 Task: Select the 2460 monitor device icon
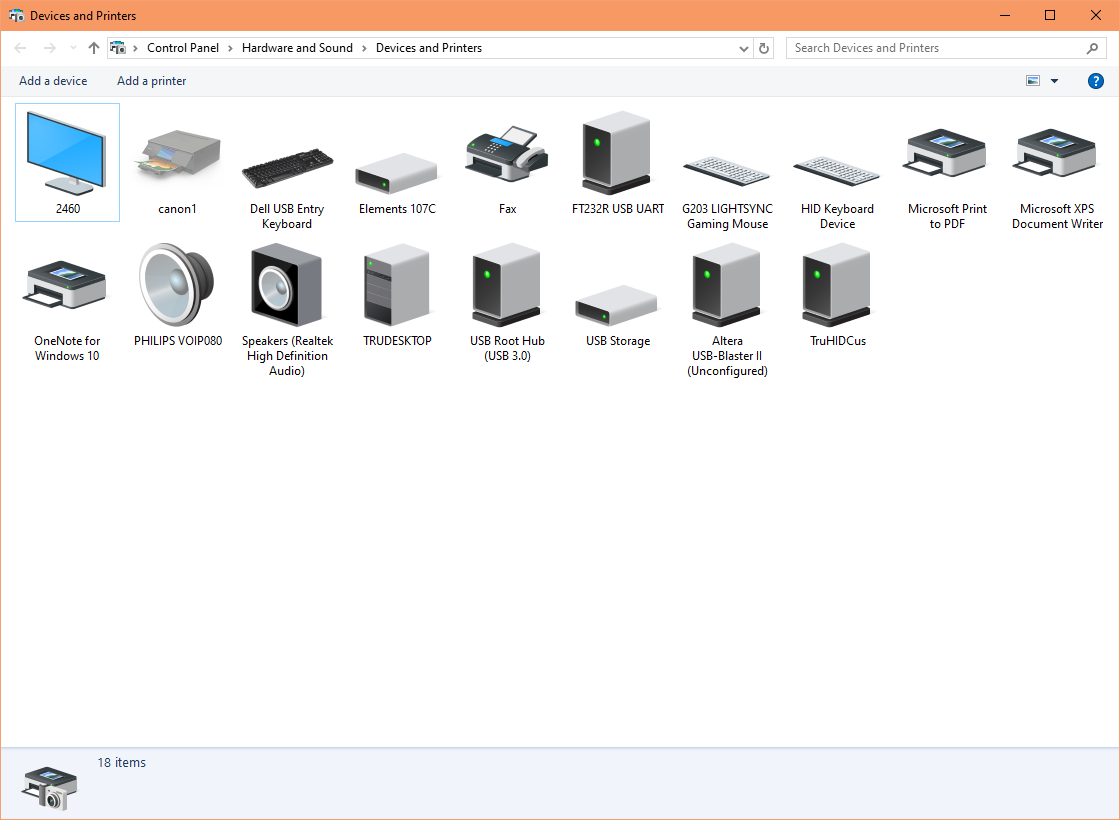click(x=66, y=153)
